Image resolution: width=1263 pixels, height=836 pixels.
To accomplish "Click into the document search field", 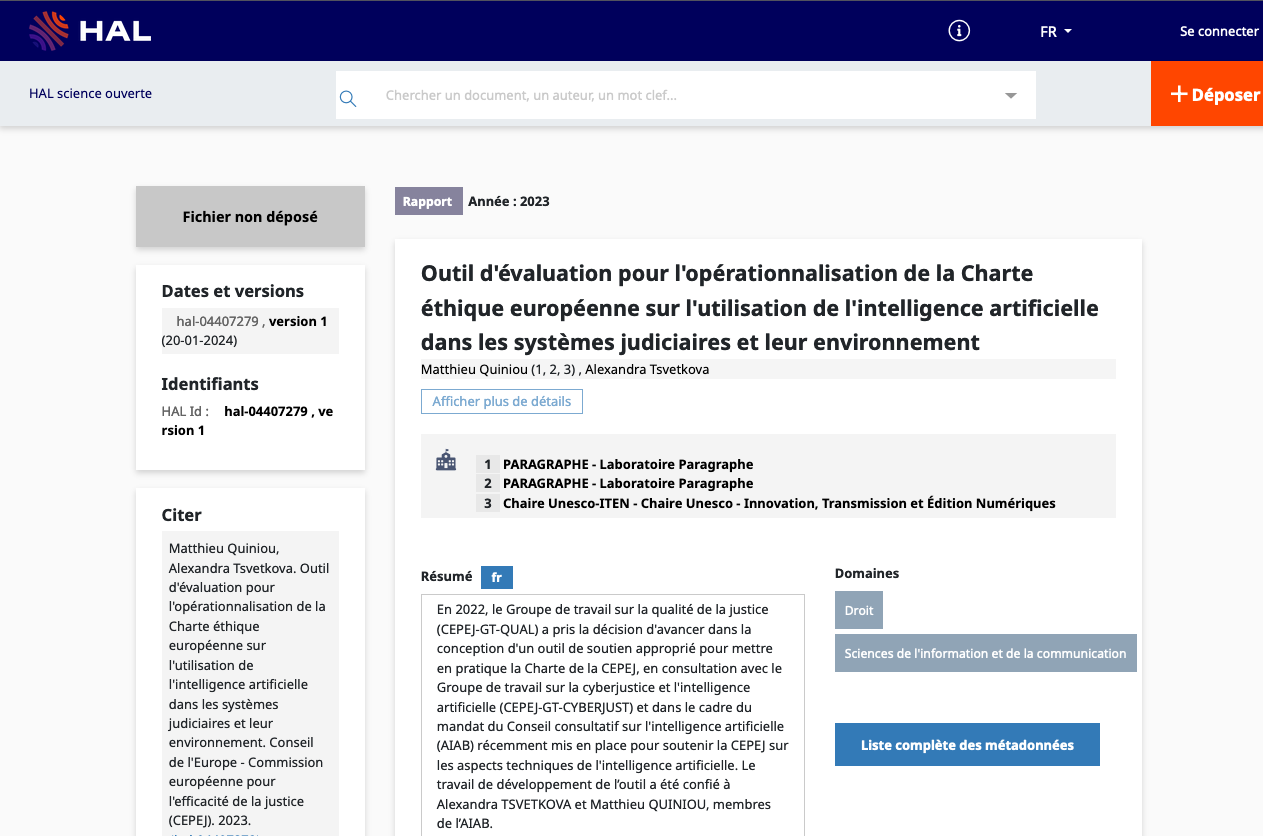I will tap(680, 96).
